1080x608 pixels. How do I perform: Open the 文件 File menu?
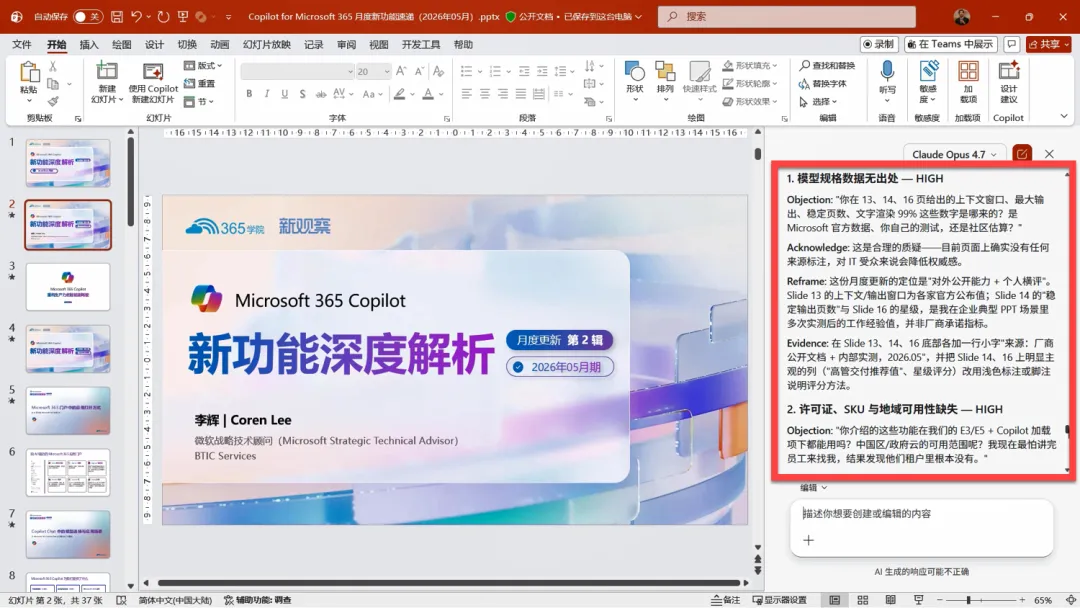pyautogui.click(x=21, y=44)
